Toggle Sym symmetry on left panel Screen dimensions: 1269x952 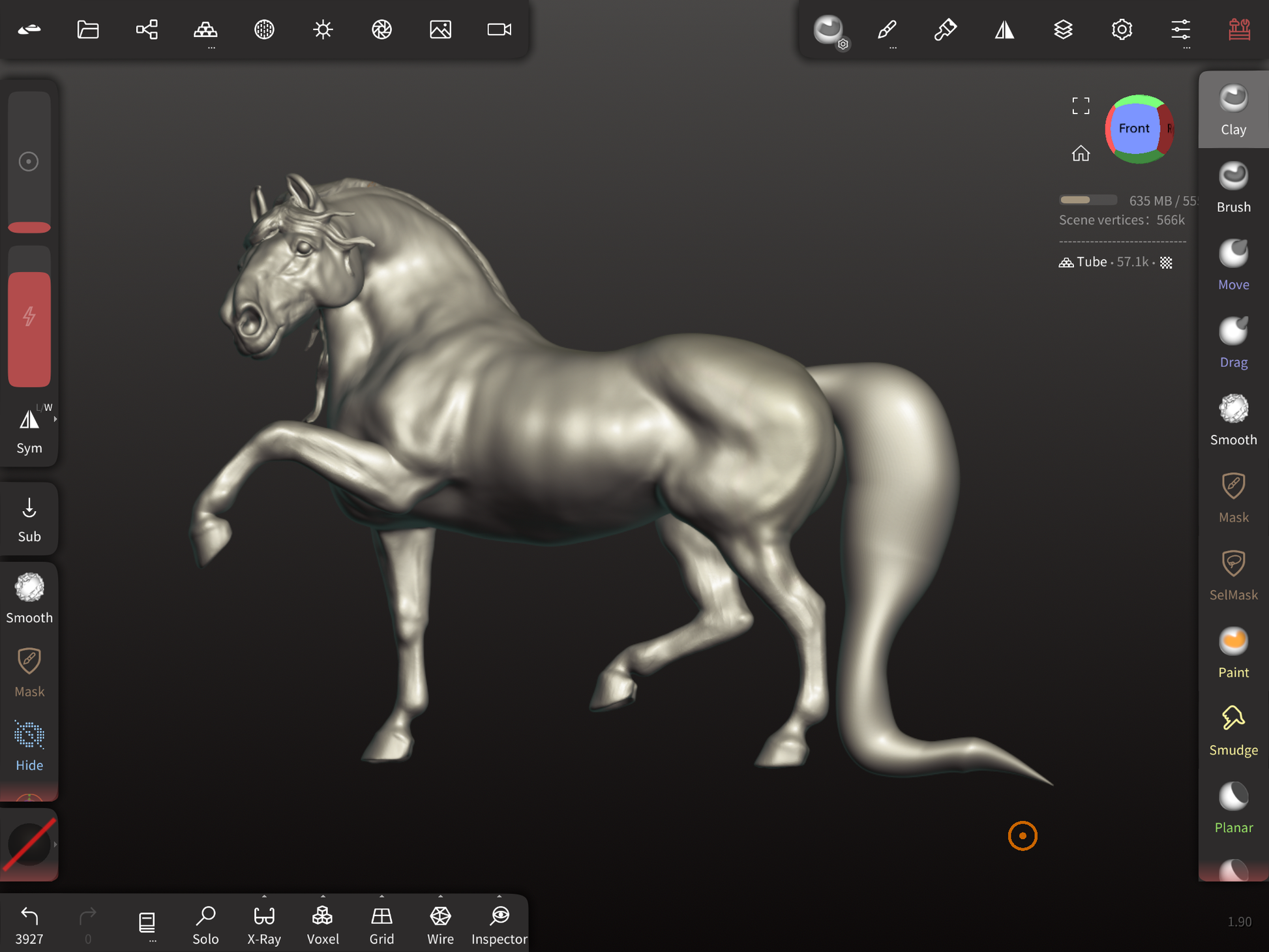[29, 429]
